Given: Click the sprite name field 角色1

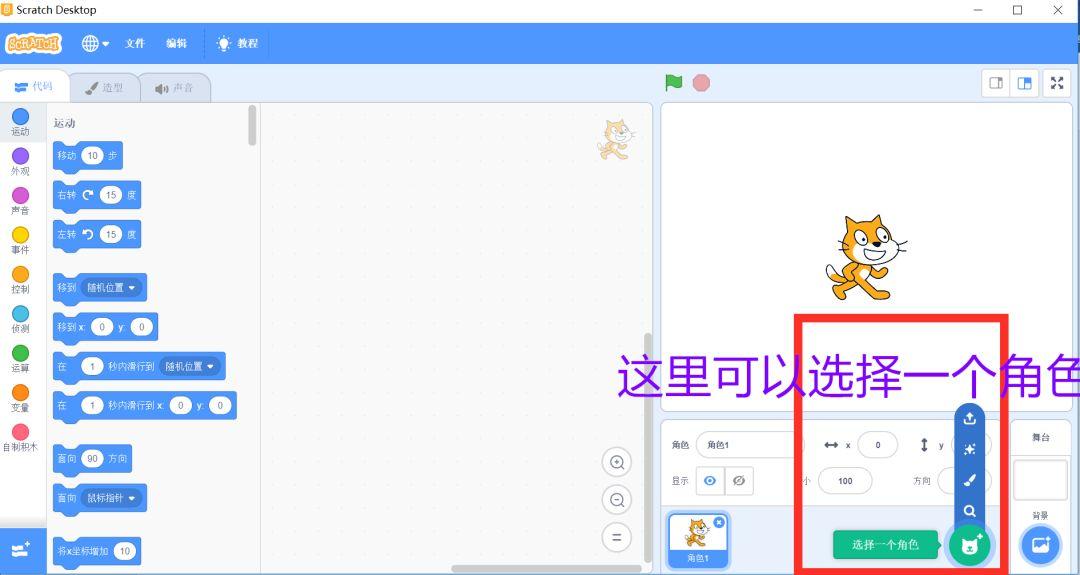Looking at the screenshot, I should coord(749,445).
